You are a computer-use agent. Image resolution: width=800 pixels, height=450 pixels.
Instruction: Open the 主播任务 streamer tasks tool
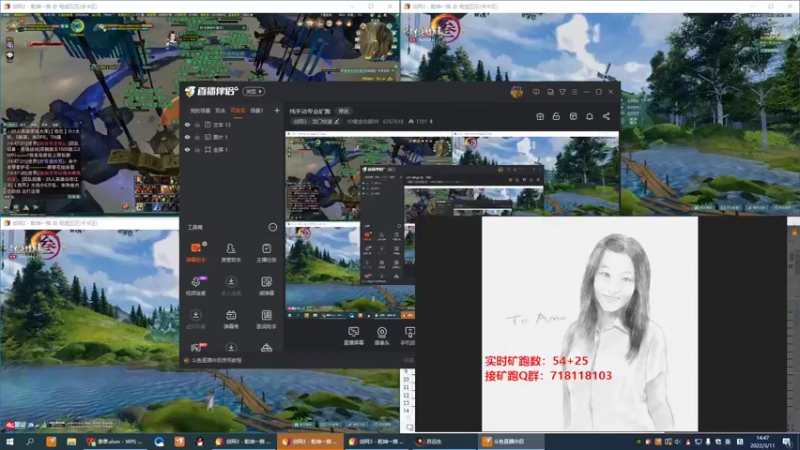point(266,252)
